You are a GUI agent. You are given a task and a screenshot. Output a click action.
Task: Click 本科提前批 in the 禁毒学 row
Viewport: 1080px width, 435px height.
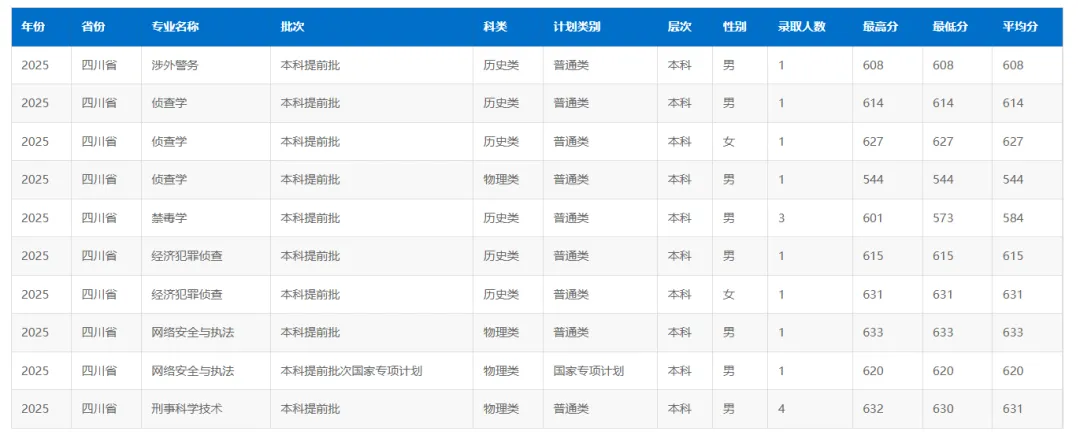point(310,218)
